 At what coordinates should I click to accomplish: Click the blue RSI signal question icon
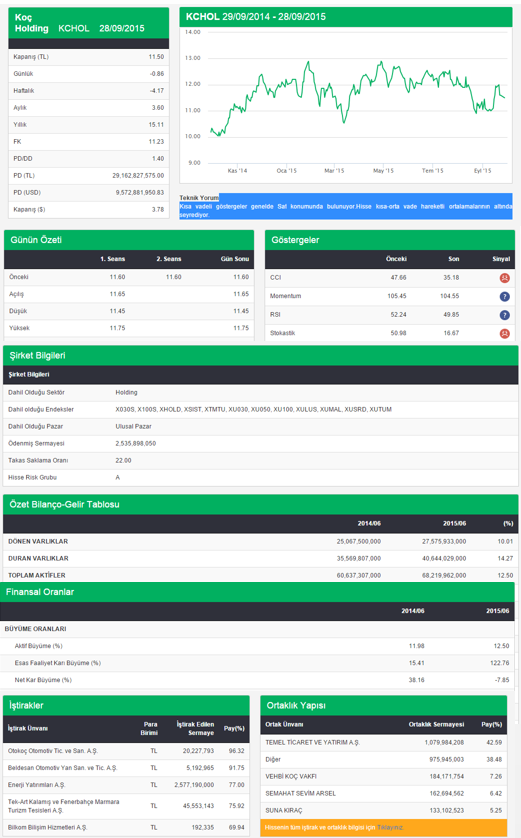click(x=504, y=315)
